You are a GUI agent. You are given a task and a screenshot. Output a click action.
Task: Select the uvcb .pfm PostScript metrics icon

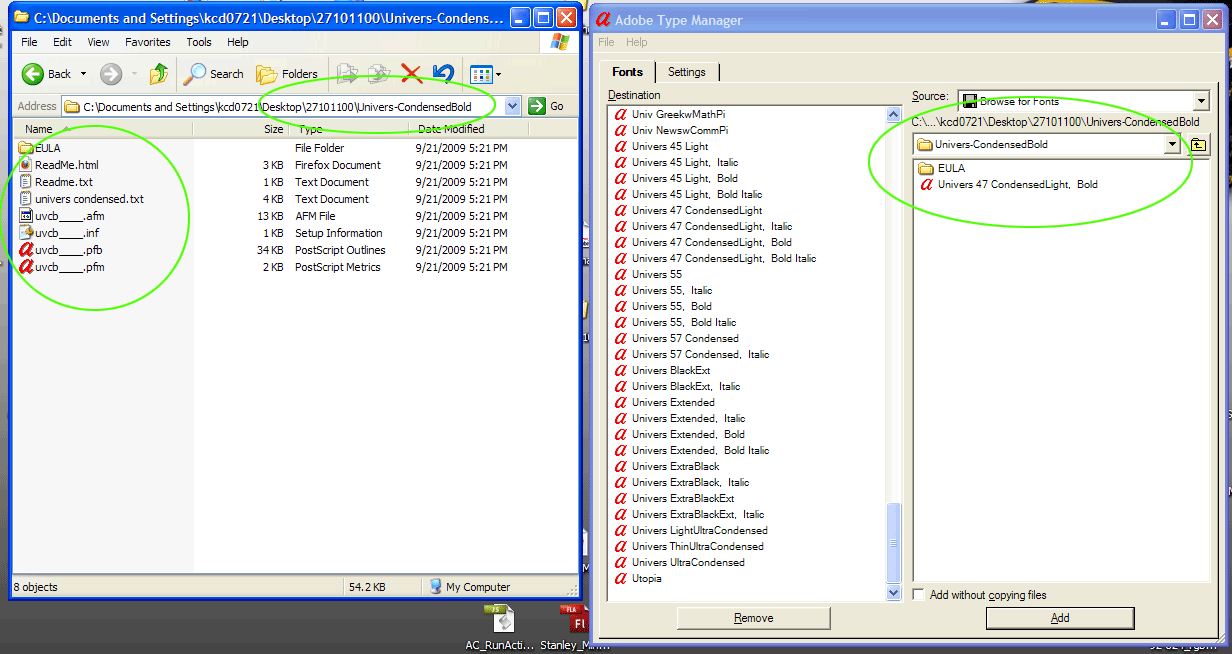26,267
